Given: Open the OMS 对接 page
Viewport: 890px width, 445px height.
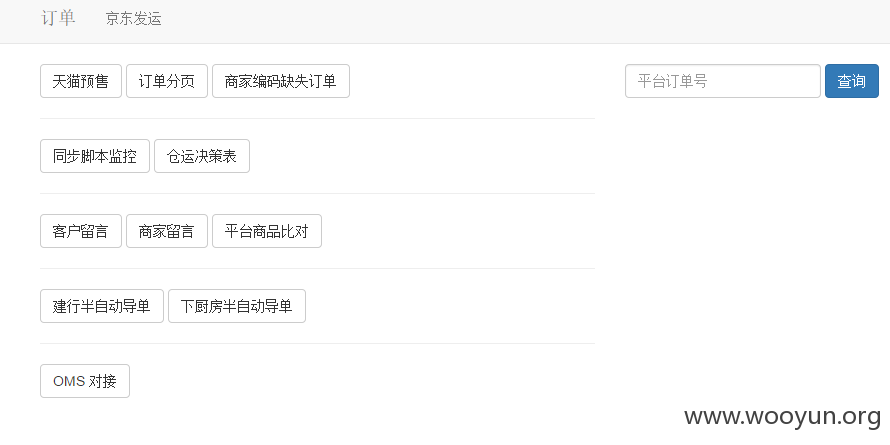Looking at the screenshot, I should tap(85, 381).
